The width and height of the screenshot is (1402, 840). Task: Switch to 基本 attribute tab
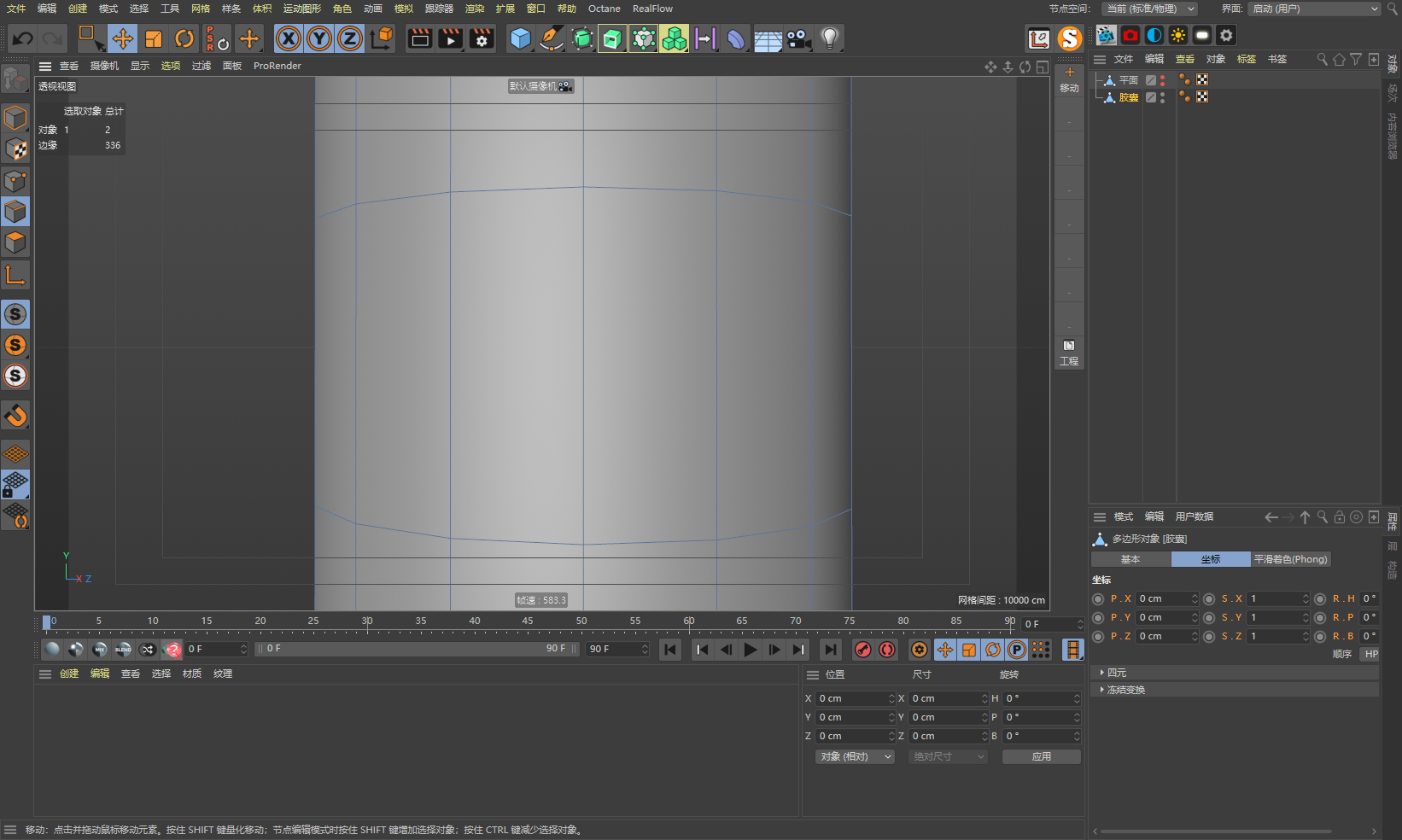1130,559
